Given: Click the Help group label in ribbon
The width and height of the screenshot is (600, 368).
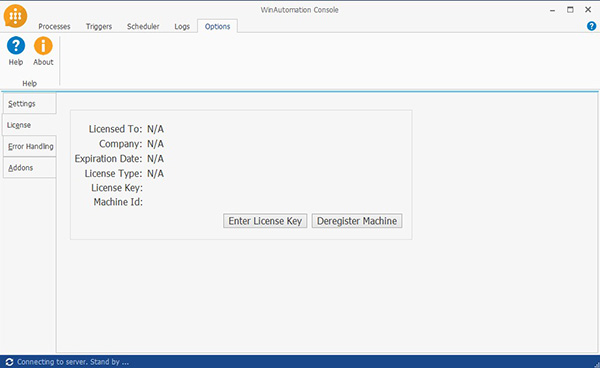Looking at the screenshot, I should pyautogui.click(x=29, y=83).
